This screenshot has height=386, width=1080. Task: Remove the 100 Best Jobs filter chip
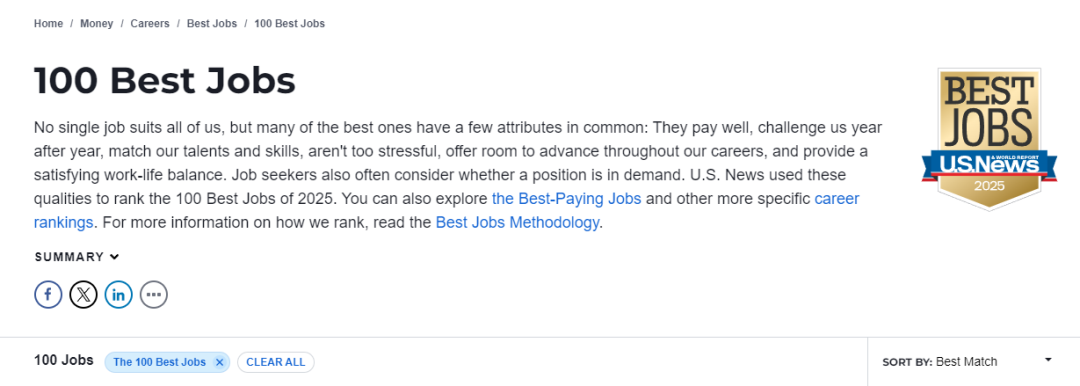(x=219, y=362)
